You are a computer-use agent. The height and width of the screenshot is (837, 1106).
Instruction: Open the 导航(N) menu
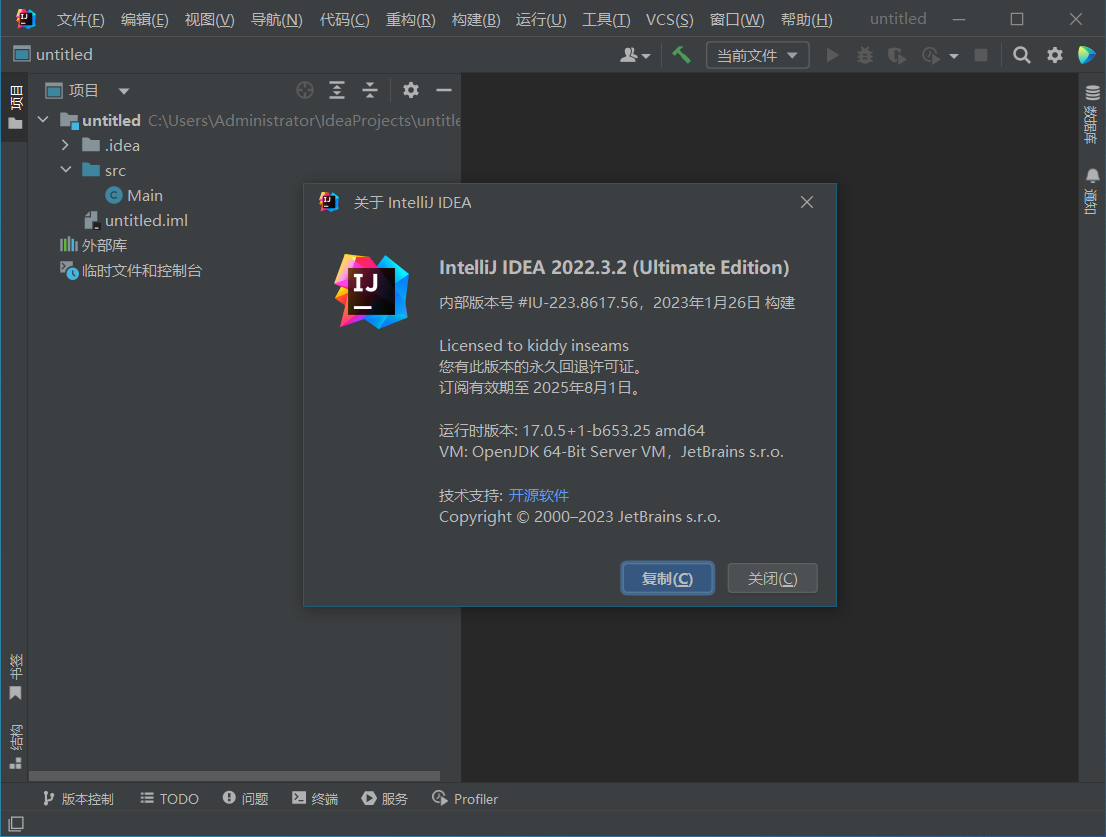point(276,20)
